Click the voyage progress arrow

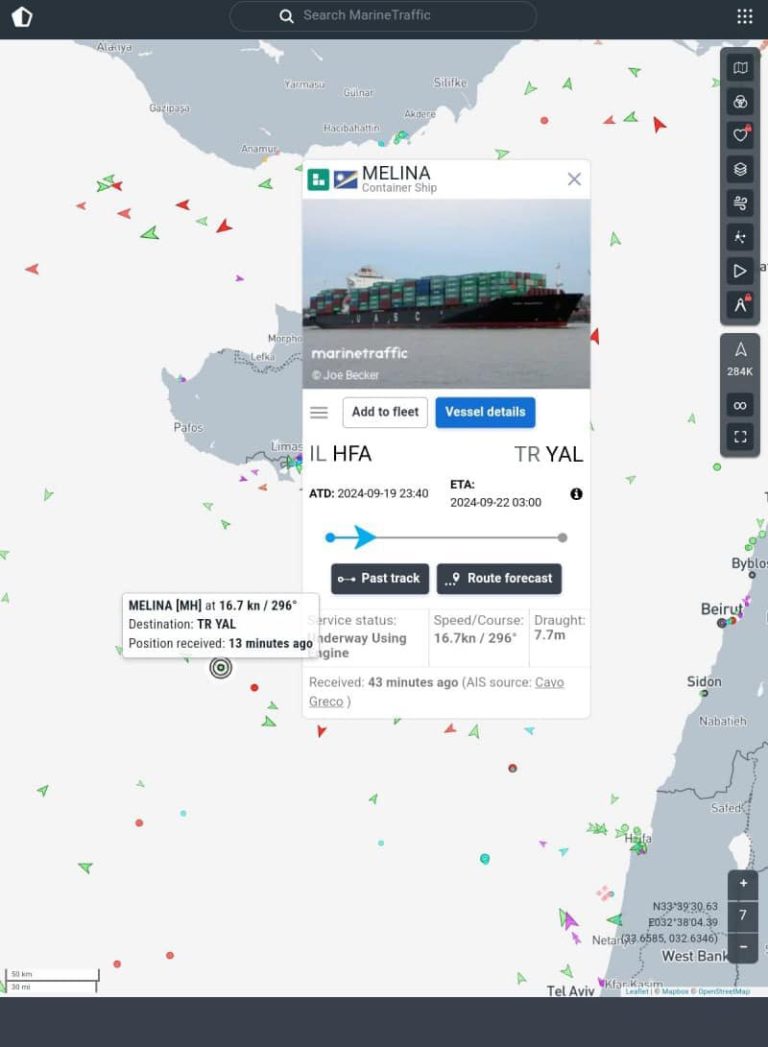364,537
